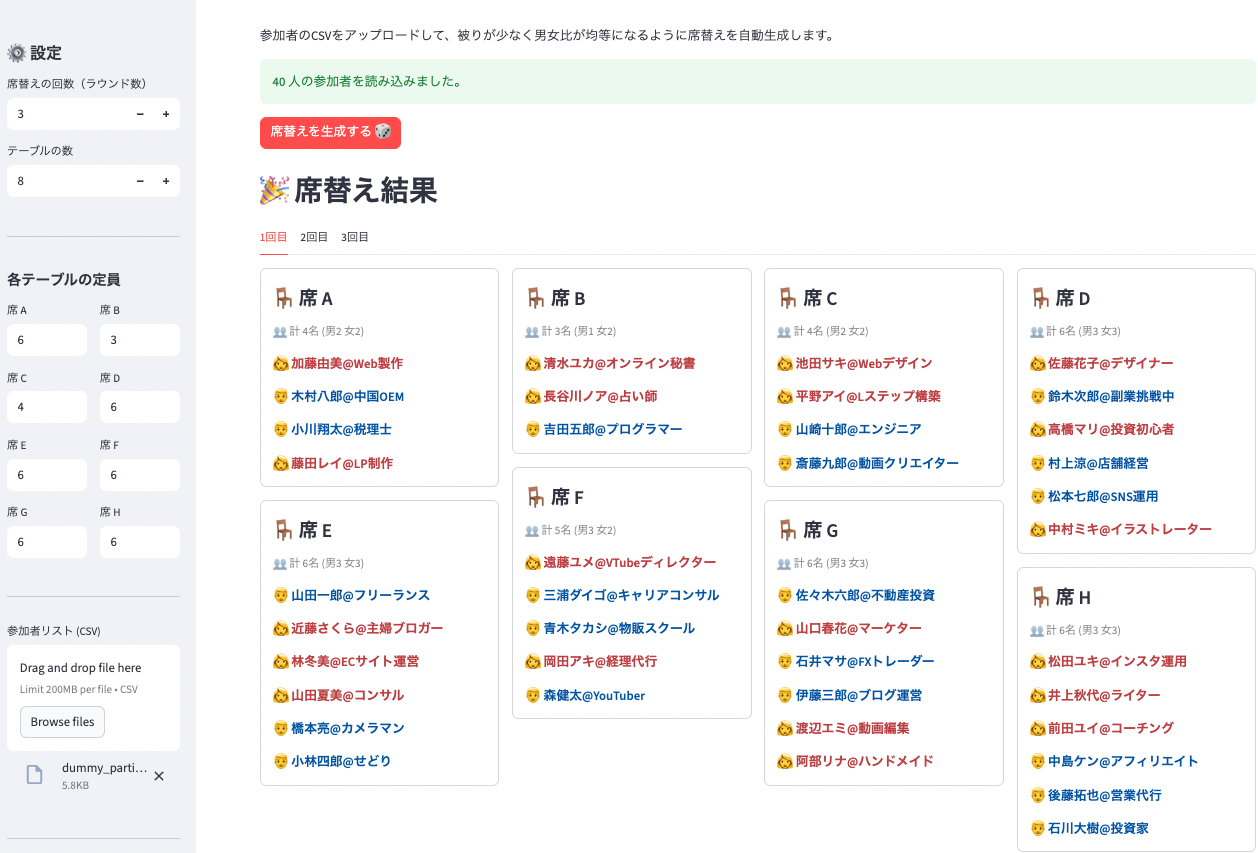Click the face icon beside 石川大樹@投資家

tap(1038, 828)
